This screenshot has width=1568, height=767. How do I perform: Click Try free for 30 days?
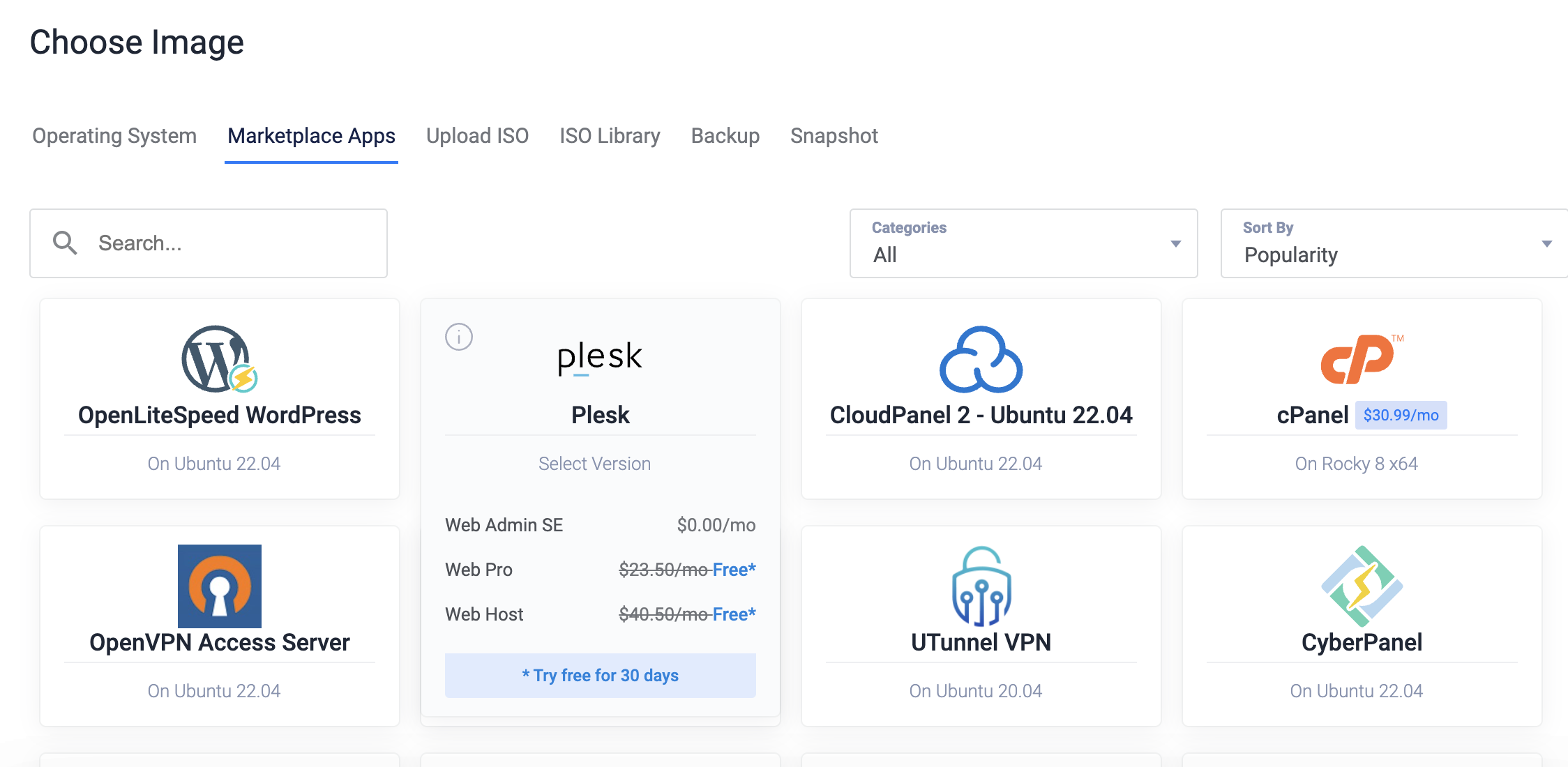point(600,675)
